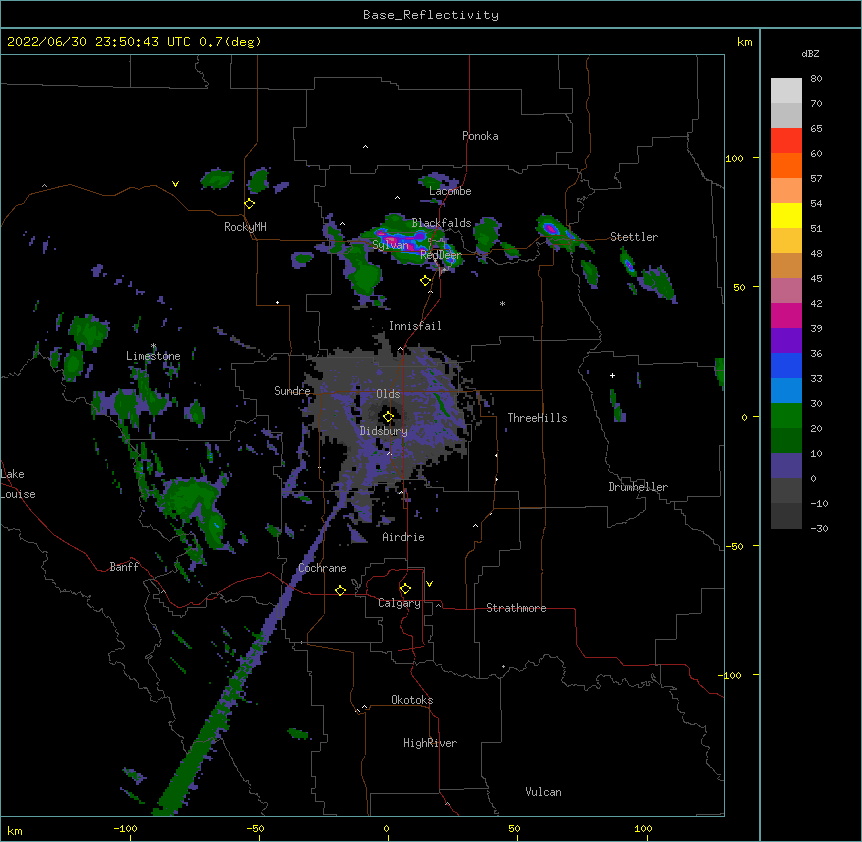
Task: Click the yellow diamond marker near RockyMH
Action: pos(249,204)
